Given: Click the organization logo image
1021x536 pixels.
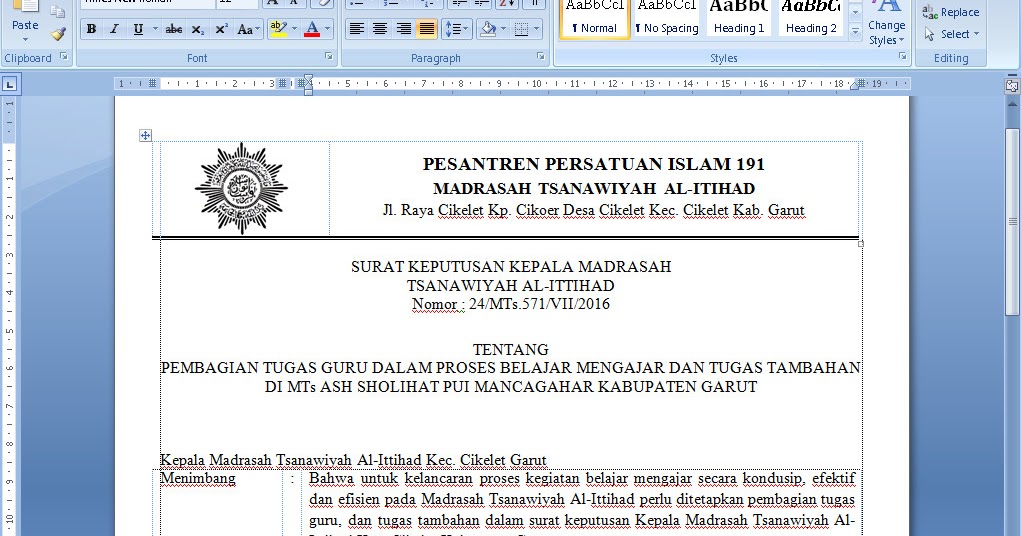Looking at the screenshot, I should 242,189.
